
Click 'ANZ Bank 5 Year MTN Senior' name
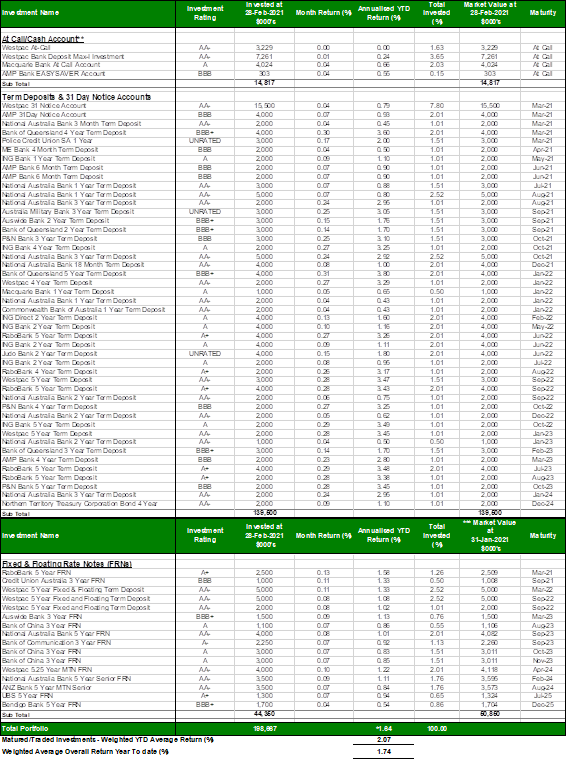click(x=47, y=688)
